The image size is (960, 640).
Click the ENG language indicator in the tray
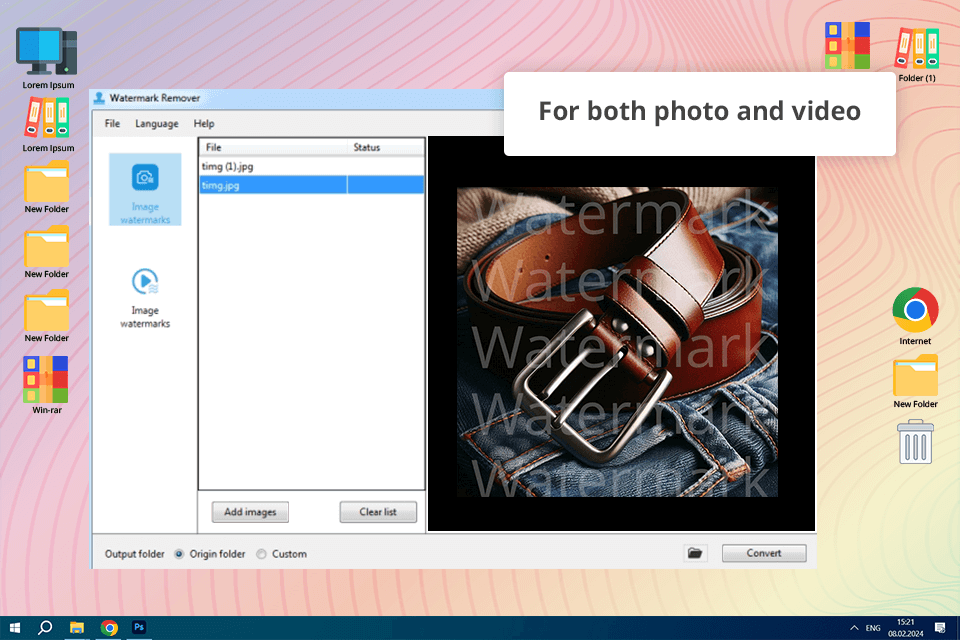(873, 628)
